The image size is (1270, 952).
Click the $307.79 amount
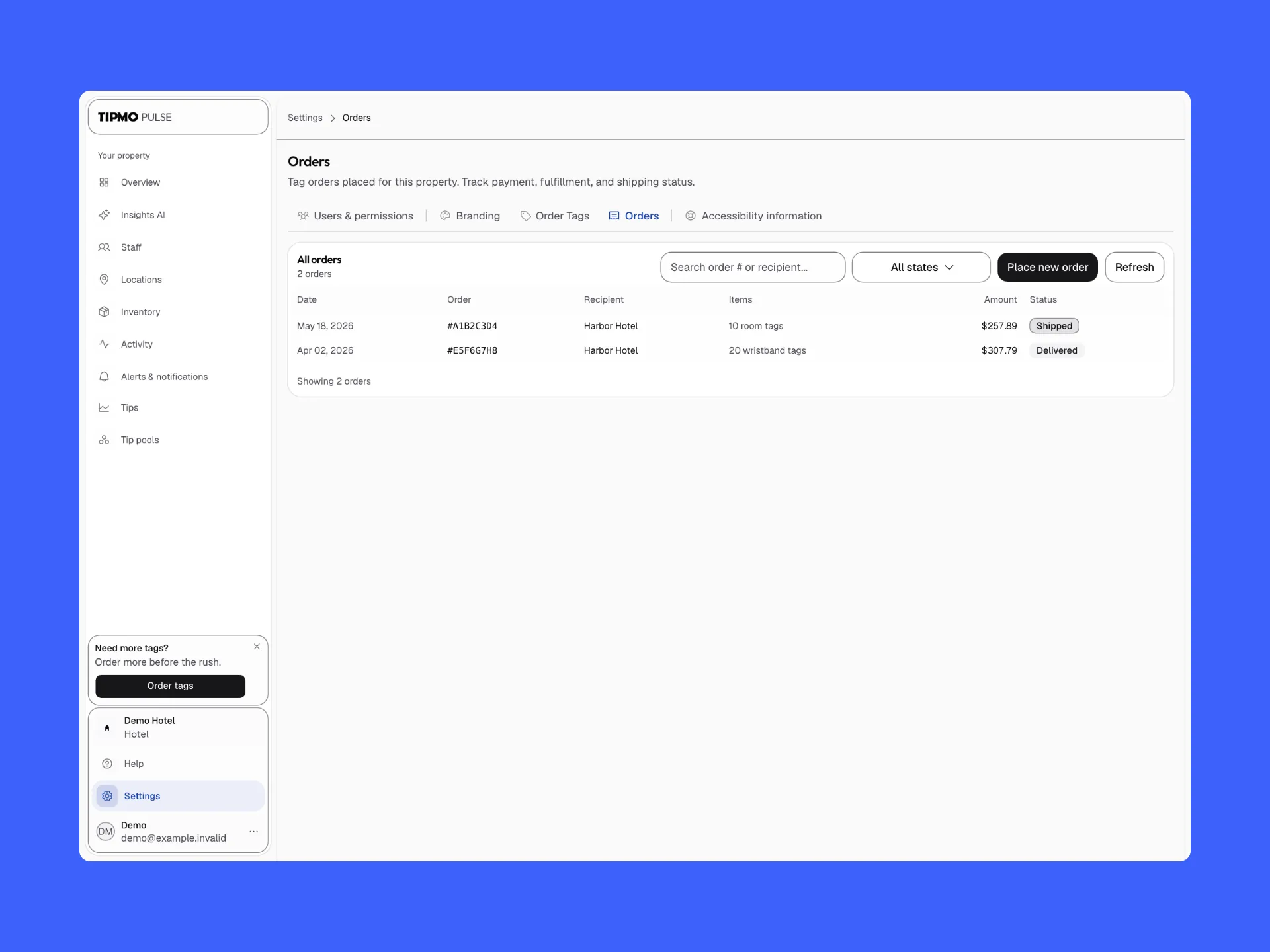pos(999,350)
